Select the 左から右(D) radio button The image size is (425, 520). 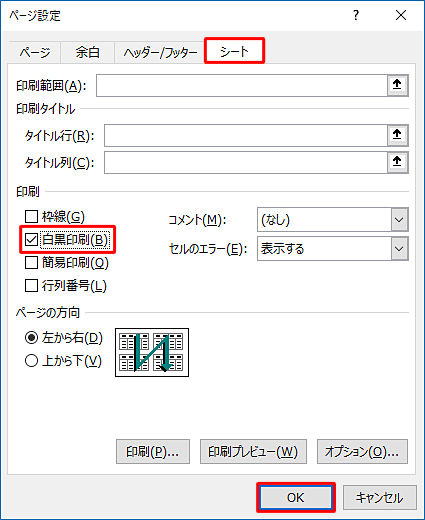[x=31, y=338]
